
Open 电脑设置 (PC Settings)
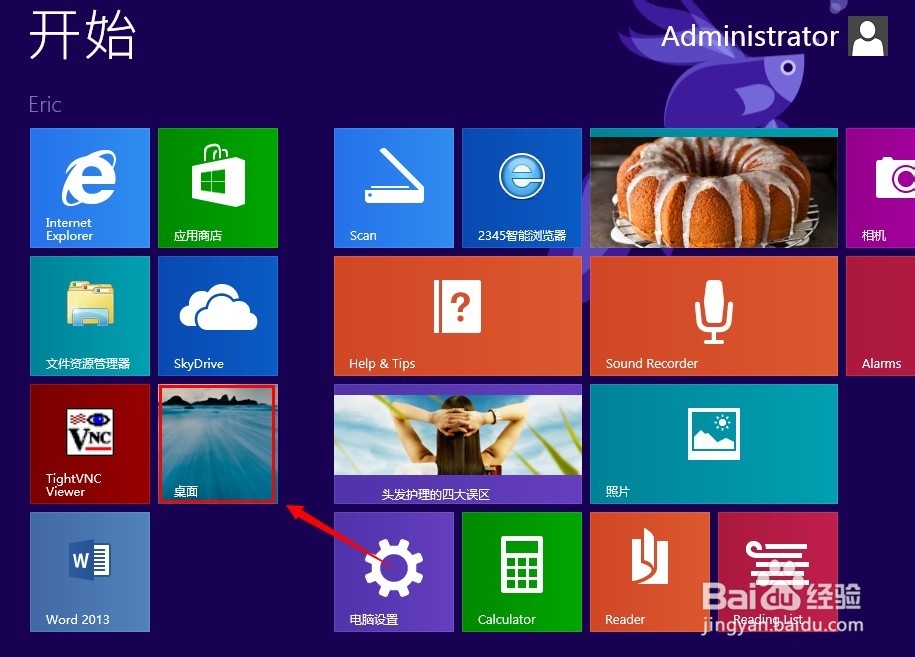[x=393, y=571]
